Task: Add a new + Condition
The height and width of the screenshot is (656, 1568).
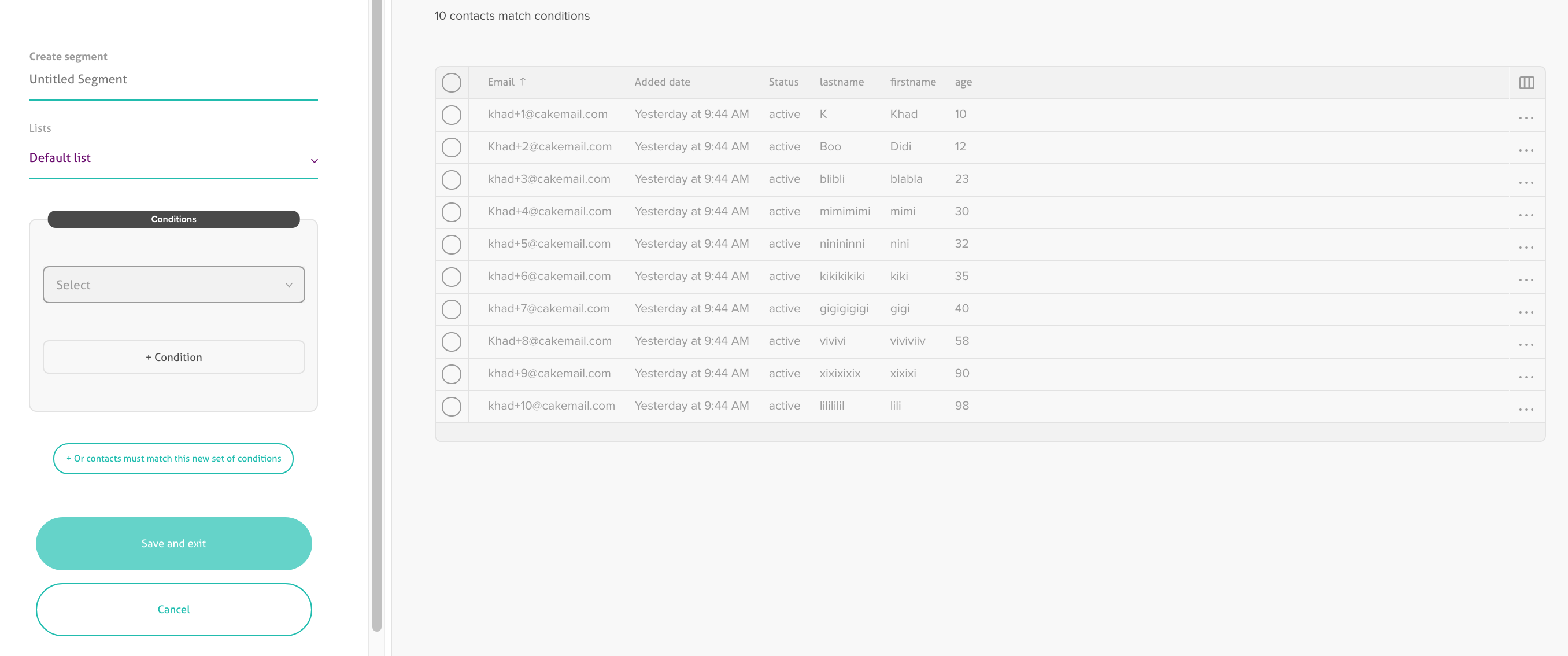Action: (173, 357)
